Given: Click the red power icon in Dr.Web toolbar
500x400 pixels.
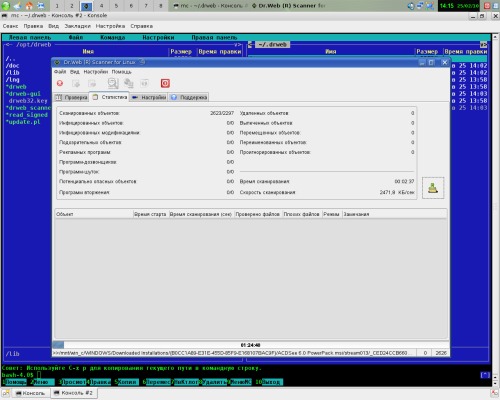Looking at the screenshot, I should pyautogui.click(x=165, y=83).
